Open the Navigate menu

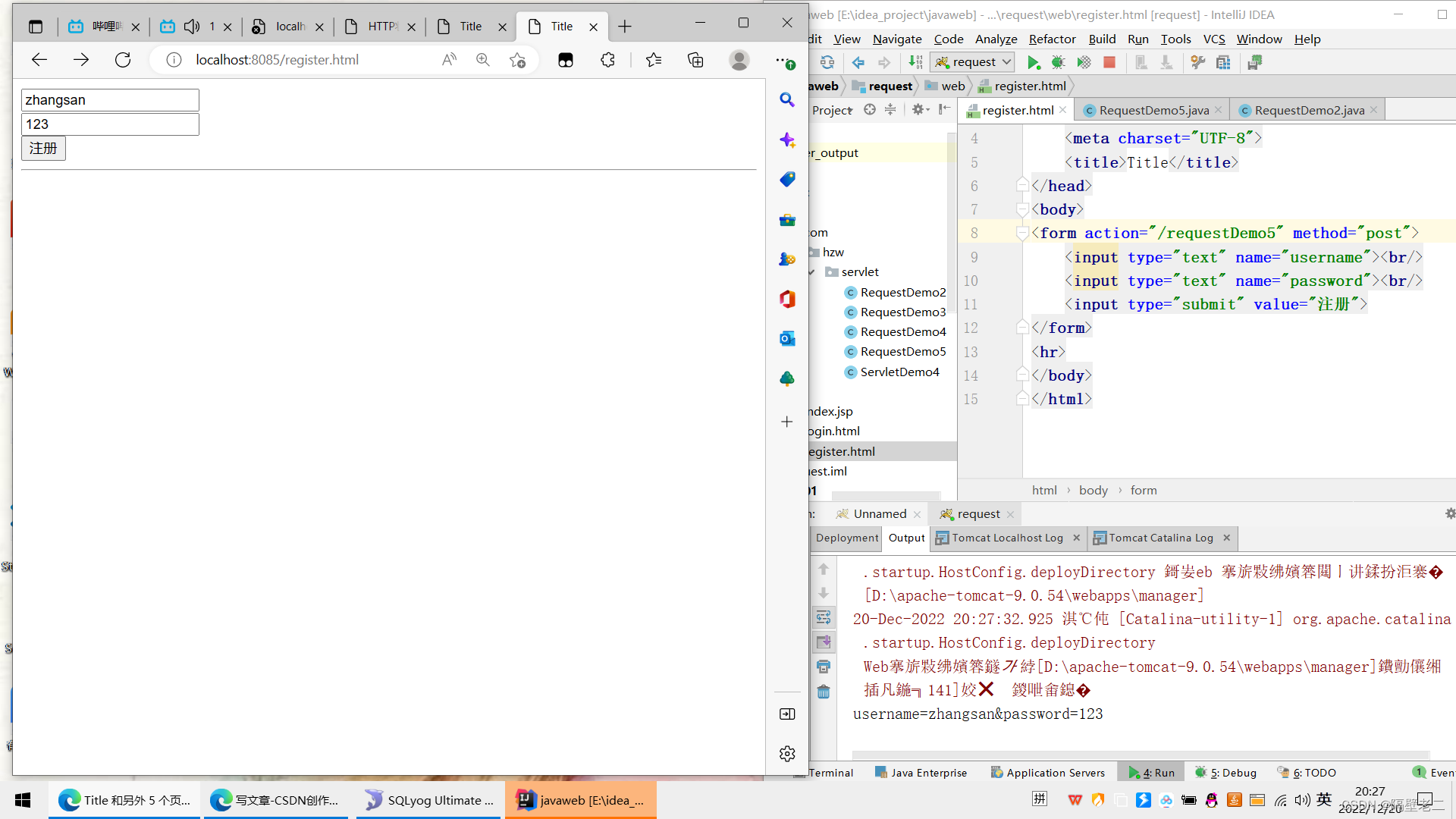[x=896, y=39]
